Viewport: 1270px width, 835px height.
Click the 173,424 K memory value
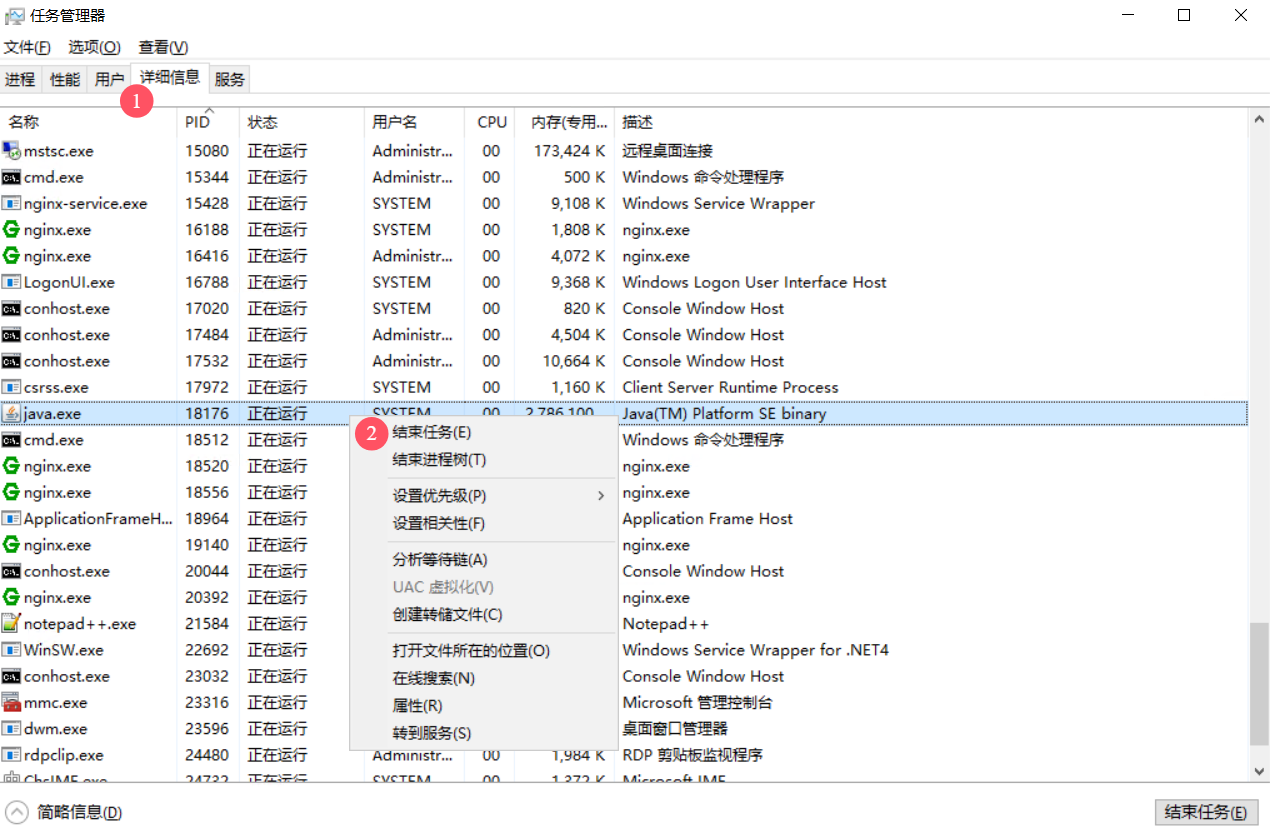[569, 151]
